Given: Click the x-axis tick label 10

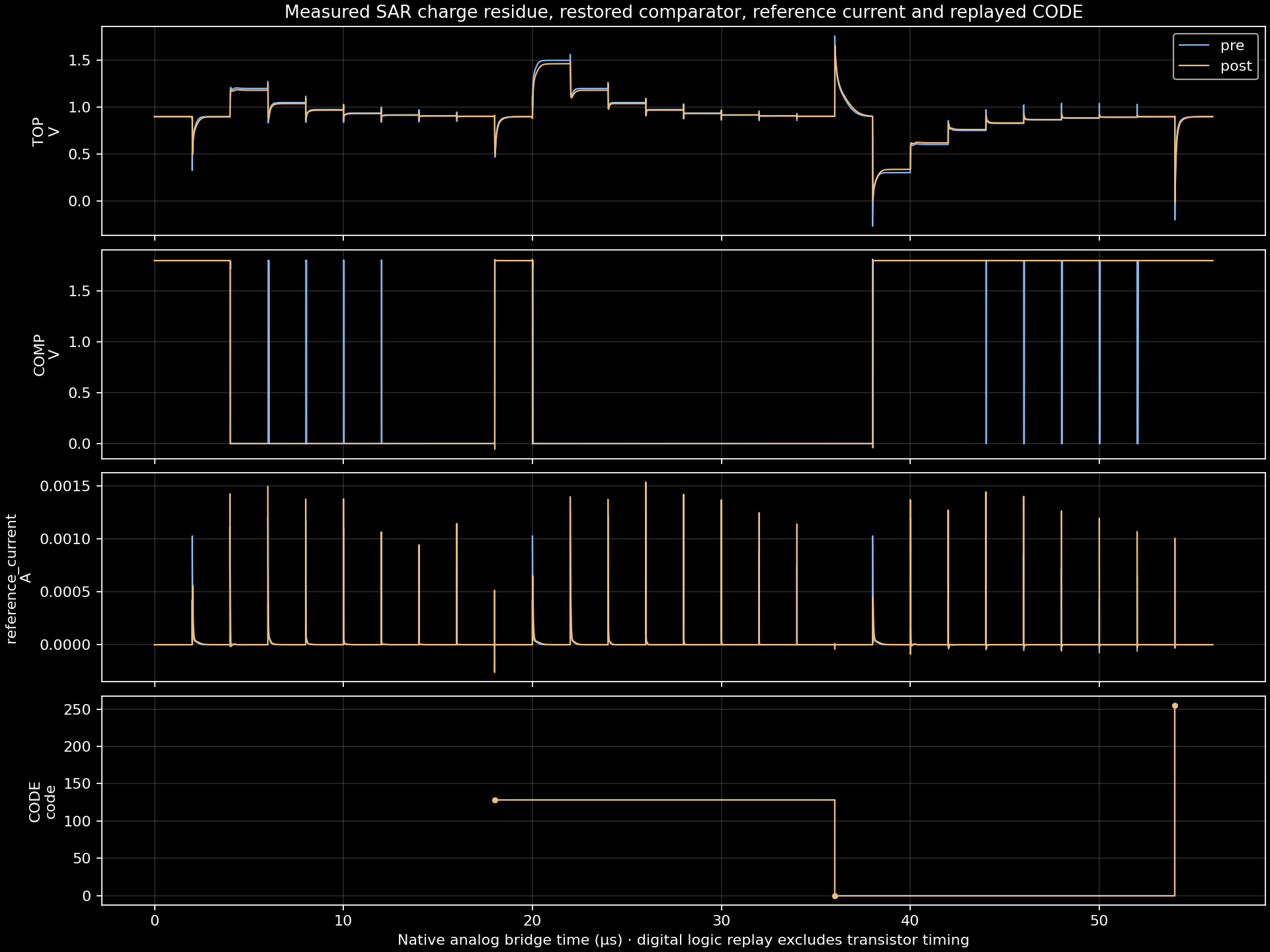Looking at the screenshot, I should [343, 921].
